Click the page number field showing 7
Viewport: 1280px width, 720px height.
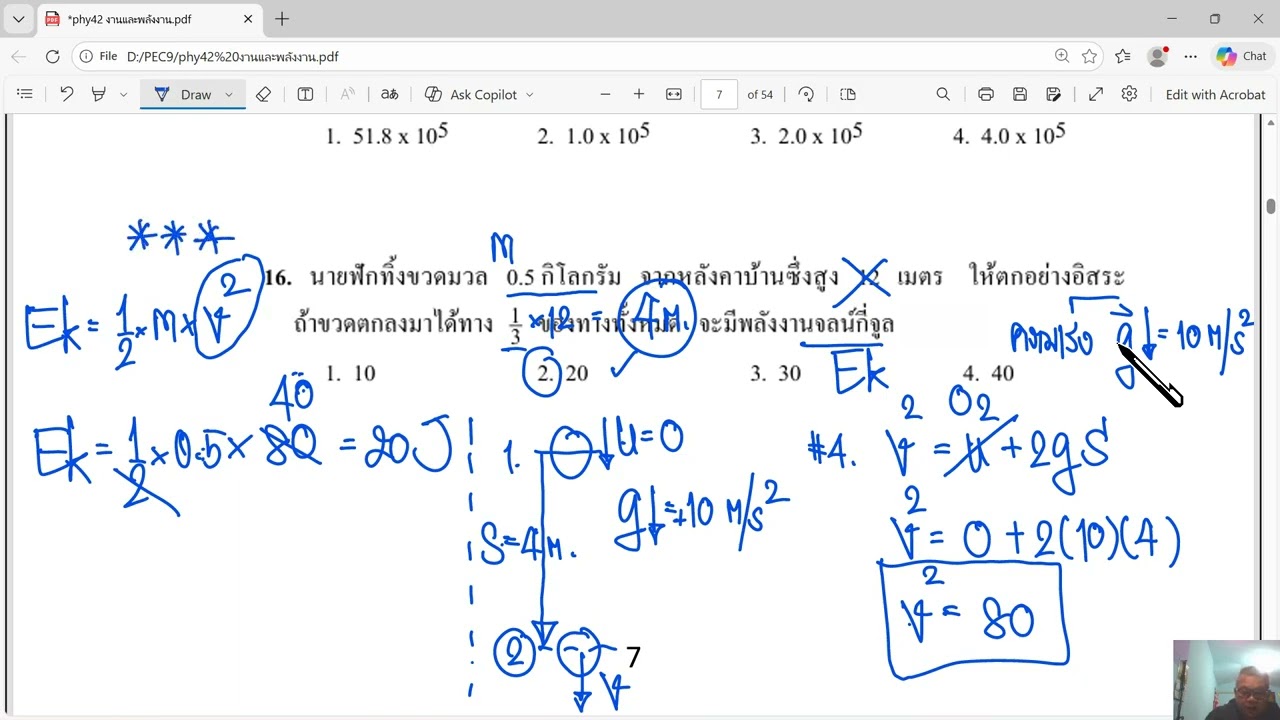pyautogui.click(x=719, y=94)
